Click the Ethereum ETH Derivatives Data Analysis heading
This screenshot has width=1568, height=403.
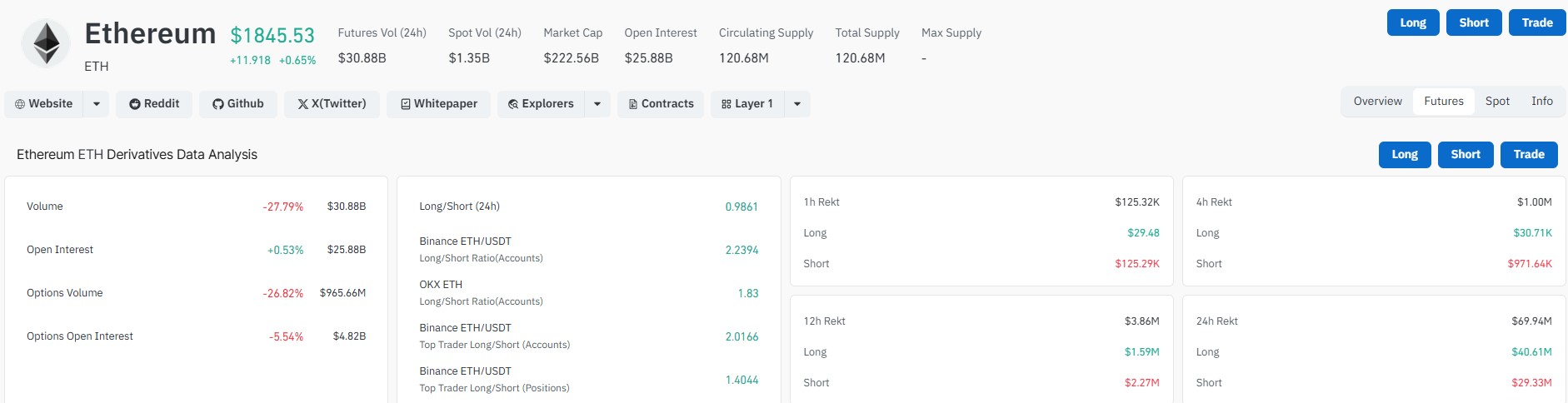click(x=137, y=155)
